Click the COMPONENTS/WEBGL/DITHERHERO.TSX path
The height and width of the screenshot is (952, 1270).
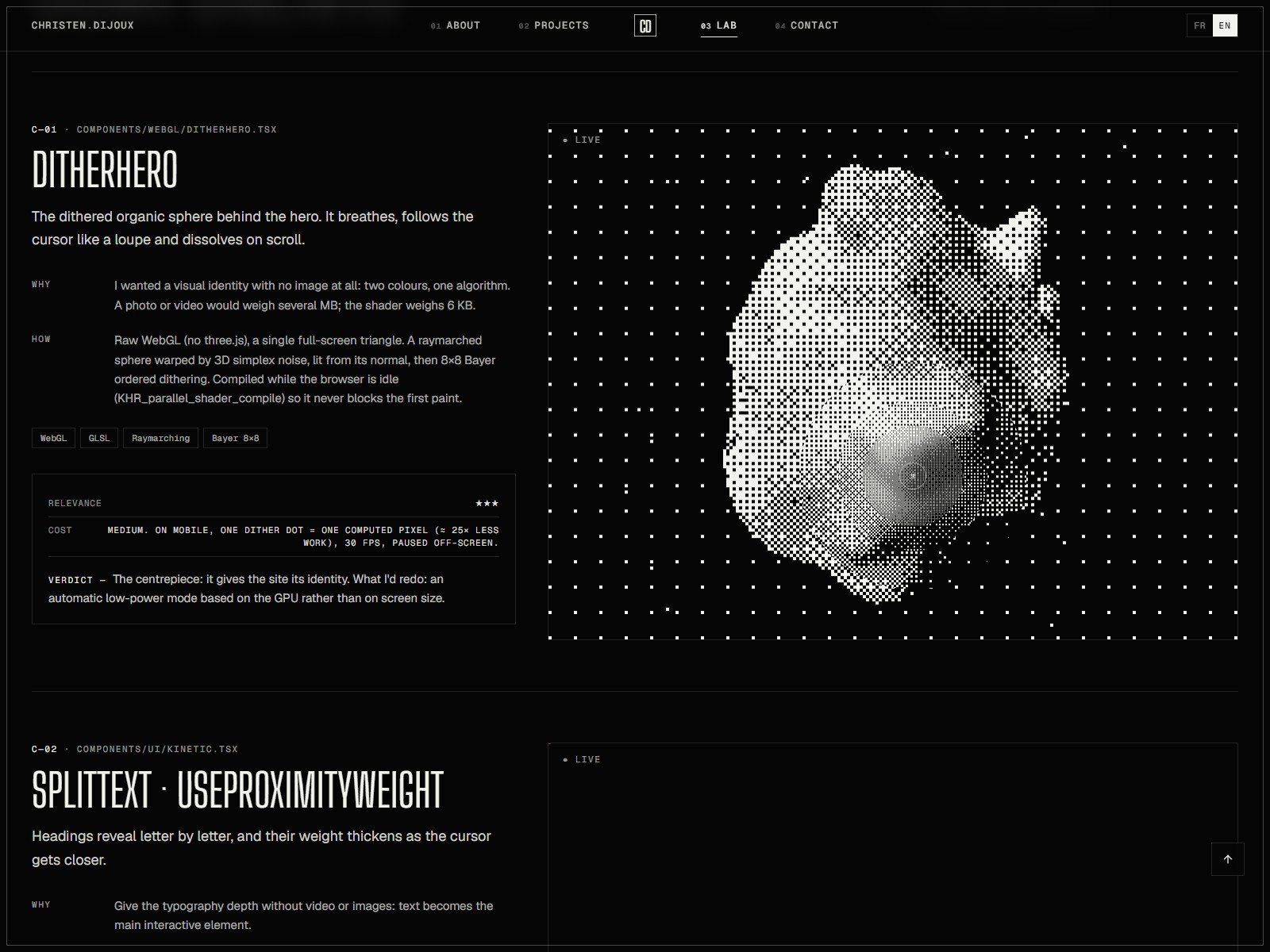click(176, 129)
